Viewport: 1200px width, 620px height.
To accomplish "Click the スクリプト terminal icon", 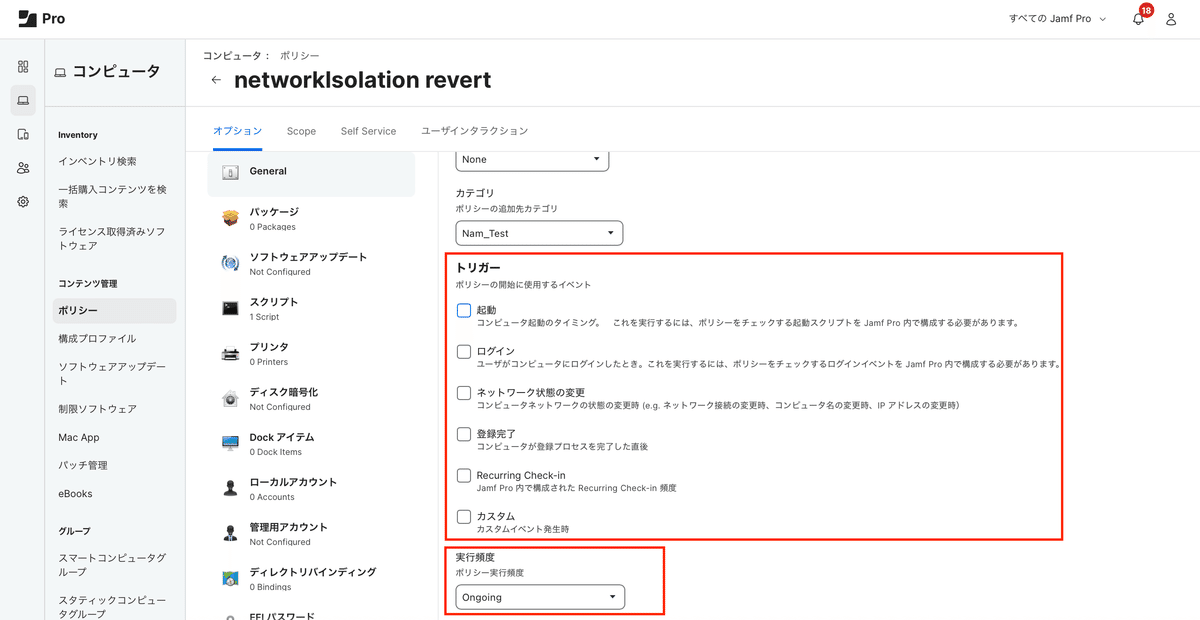I will [x=230, y=308].
